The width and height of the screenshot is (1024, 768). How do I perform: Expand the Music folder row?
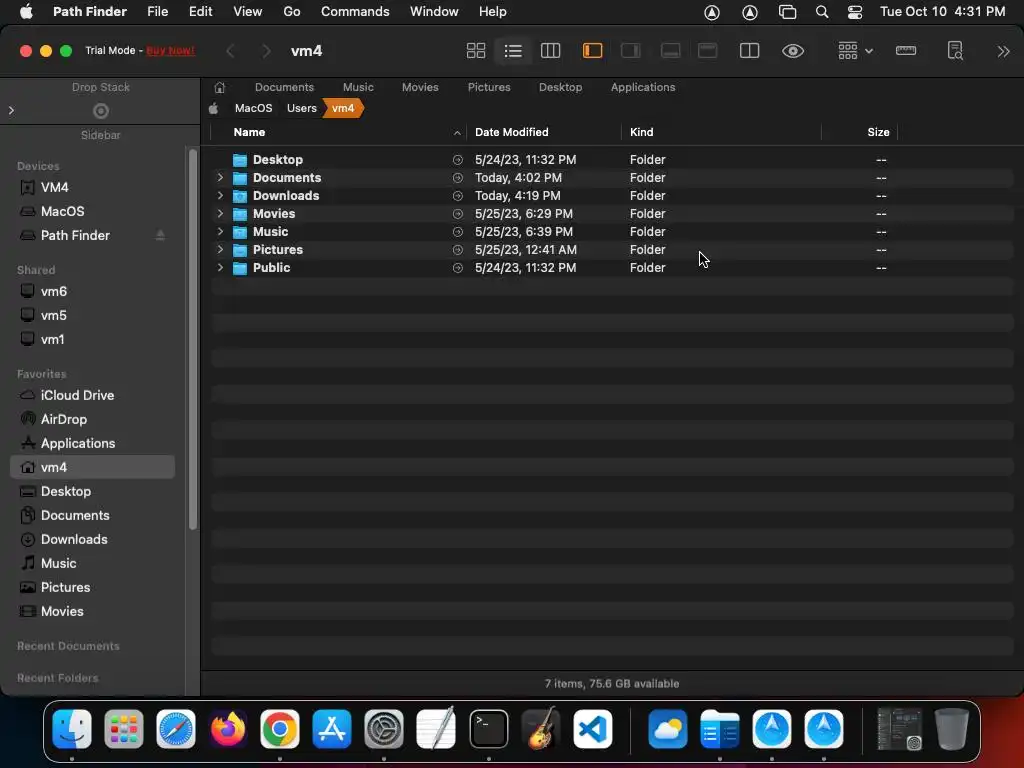pos(220,231)
